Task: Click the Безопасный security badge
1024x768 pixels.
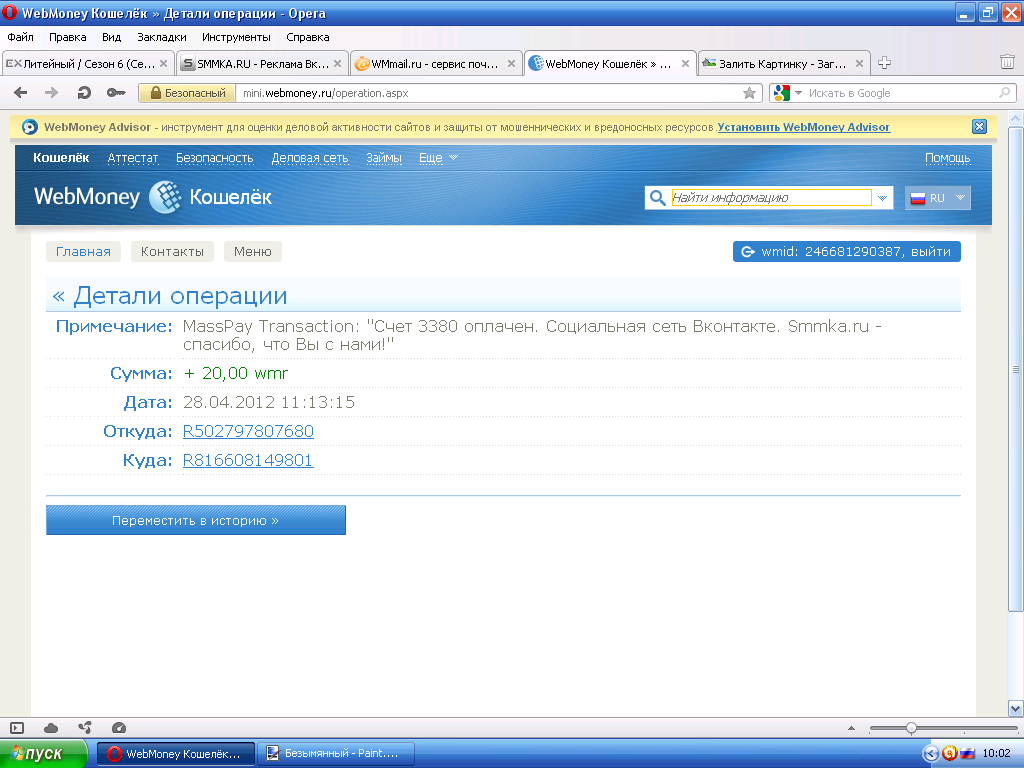Action: (187, 93)
